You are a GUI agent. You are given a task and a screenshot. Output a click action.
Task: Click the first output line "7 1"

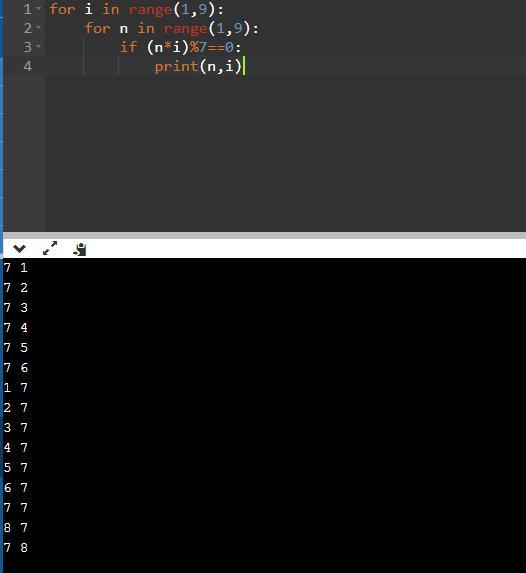[16, 268]
